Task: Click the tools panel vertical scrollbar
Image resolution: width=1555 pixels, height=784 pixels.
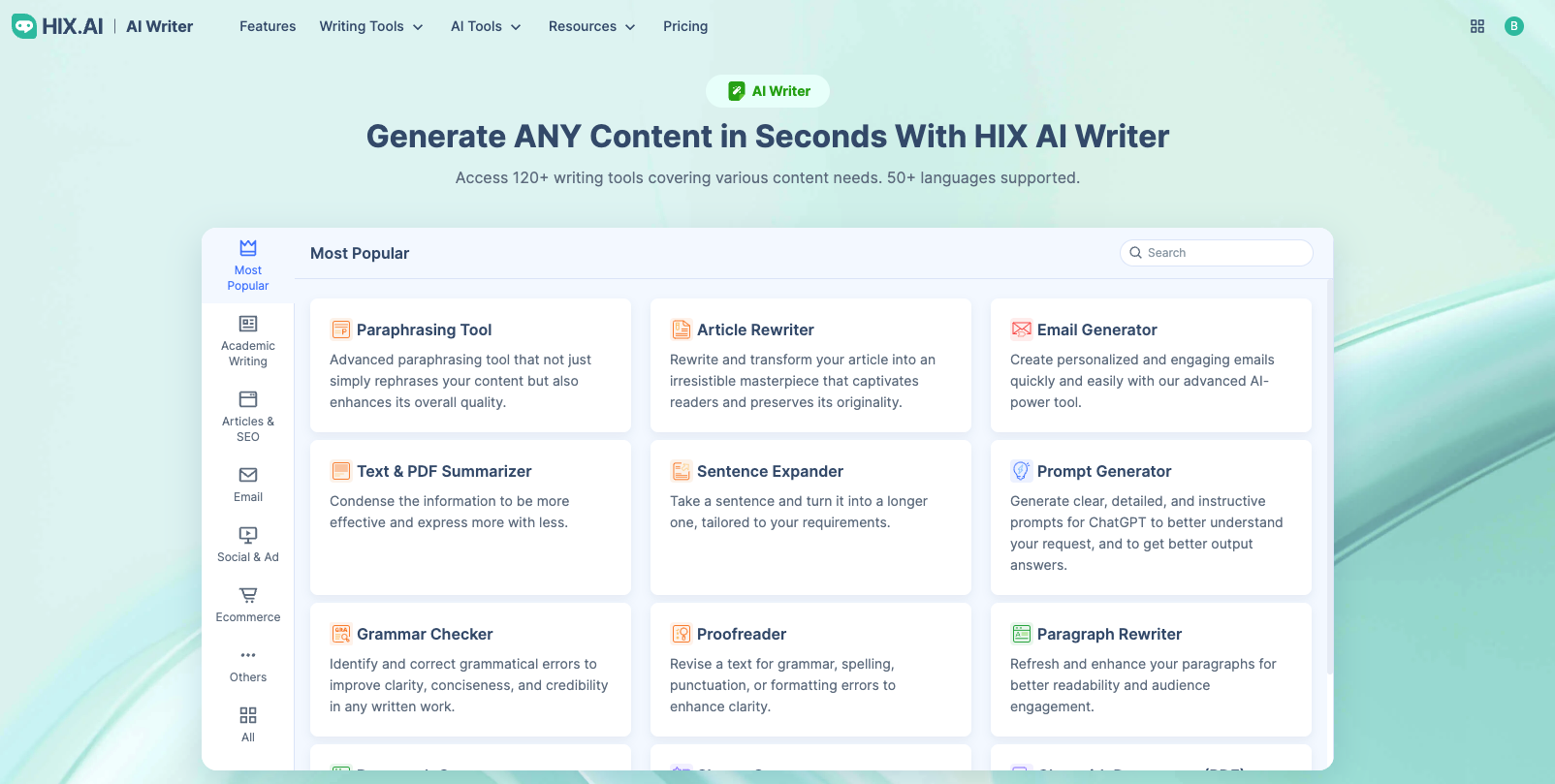Action: [x=1329, y=475]
